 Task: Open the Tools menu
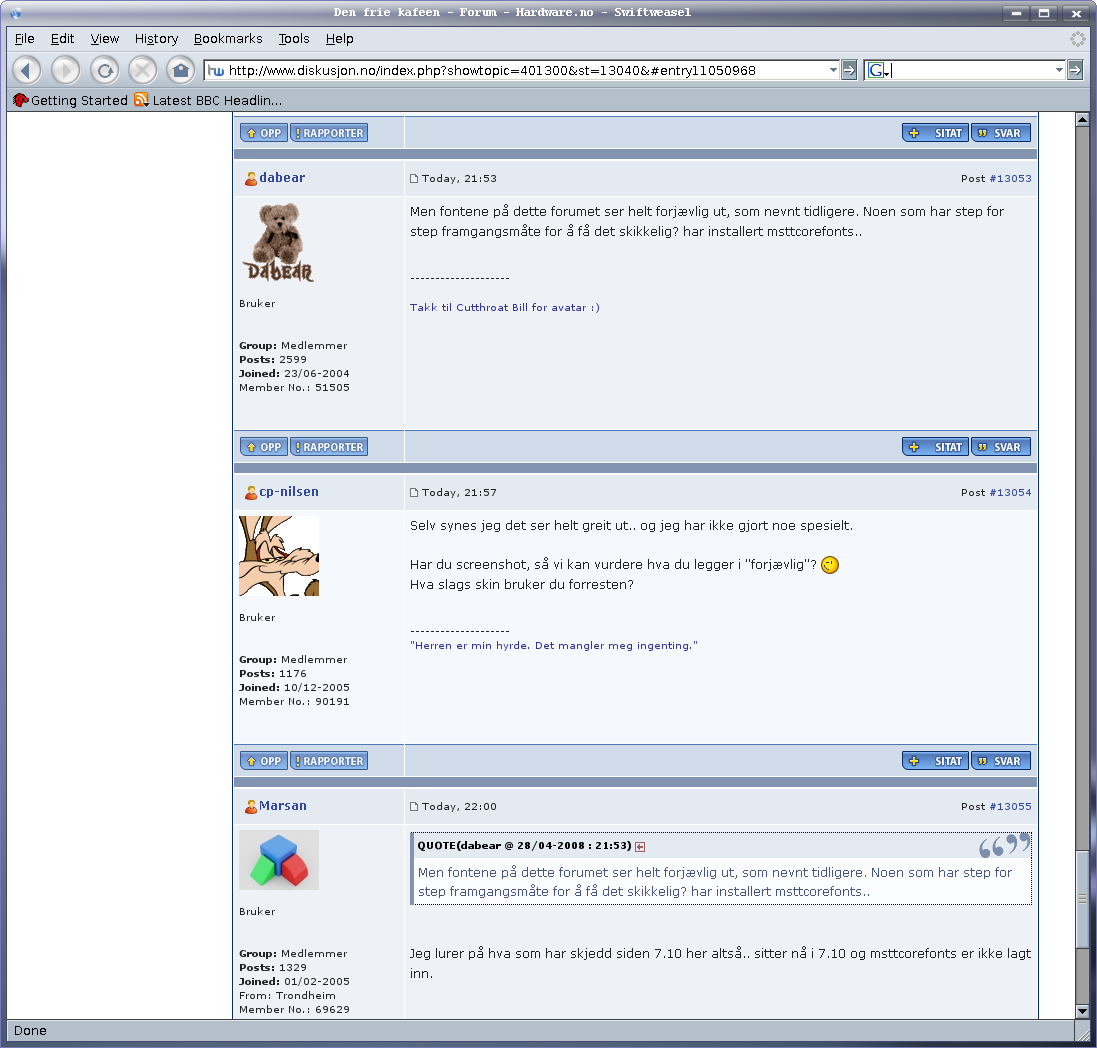(x=294, y=38)
